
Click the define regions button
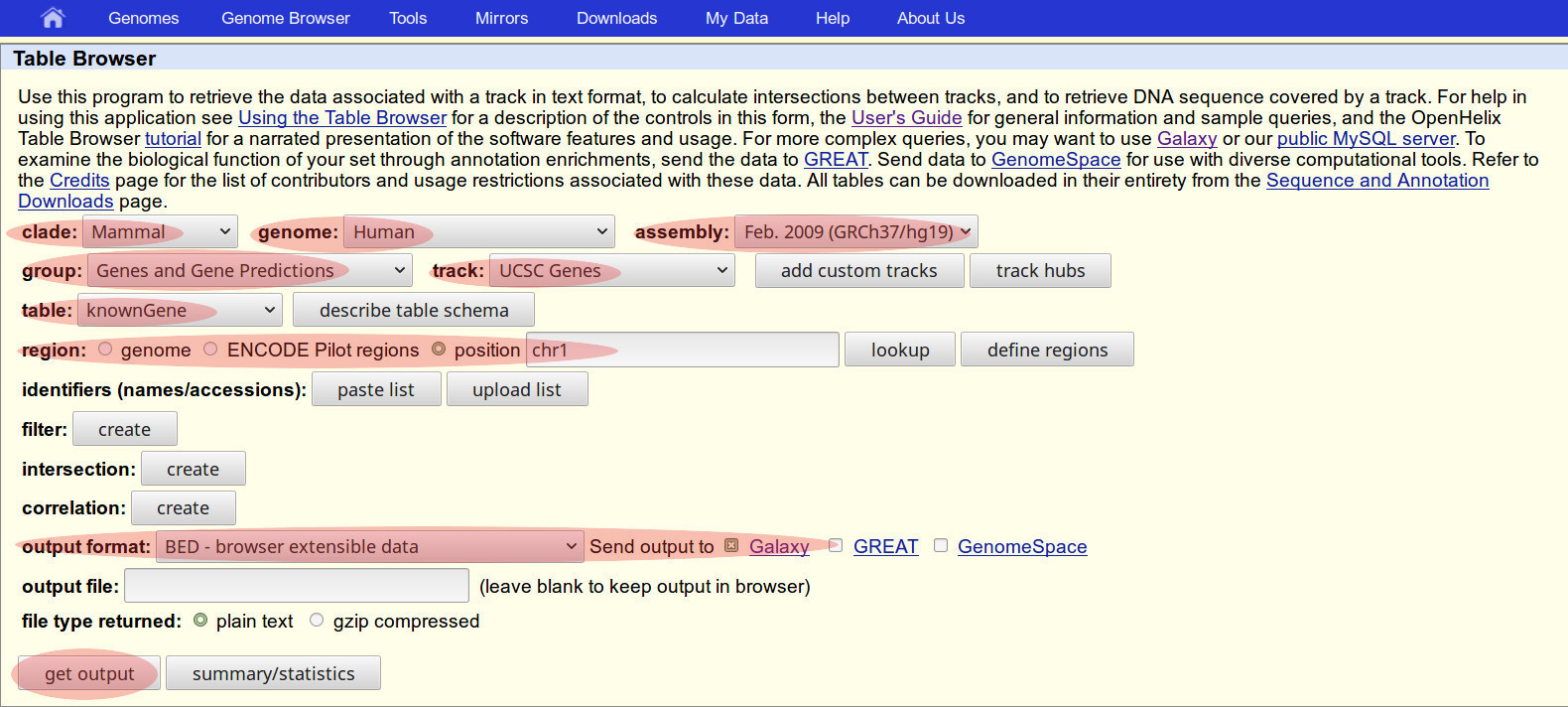(x=1047, y=350)
